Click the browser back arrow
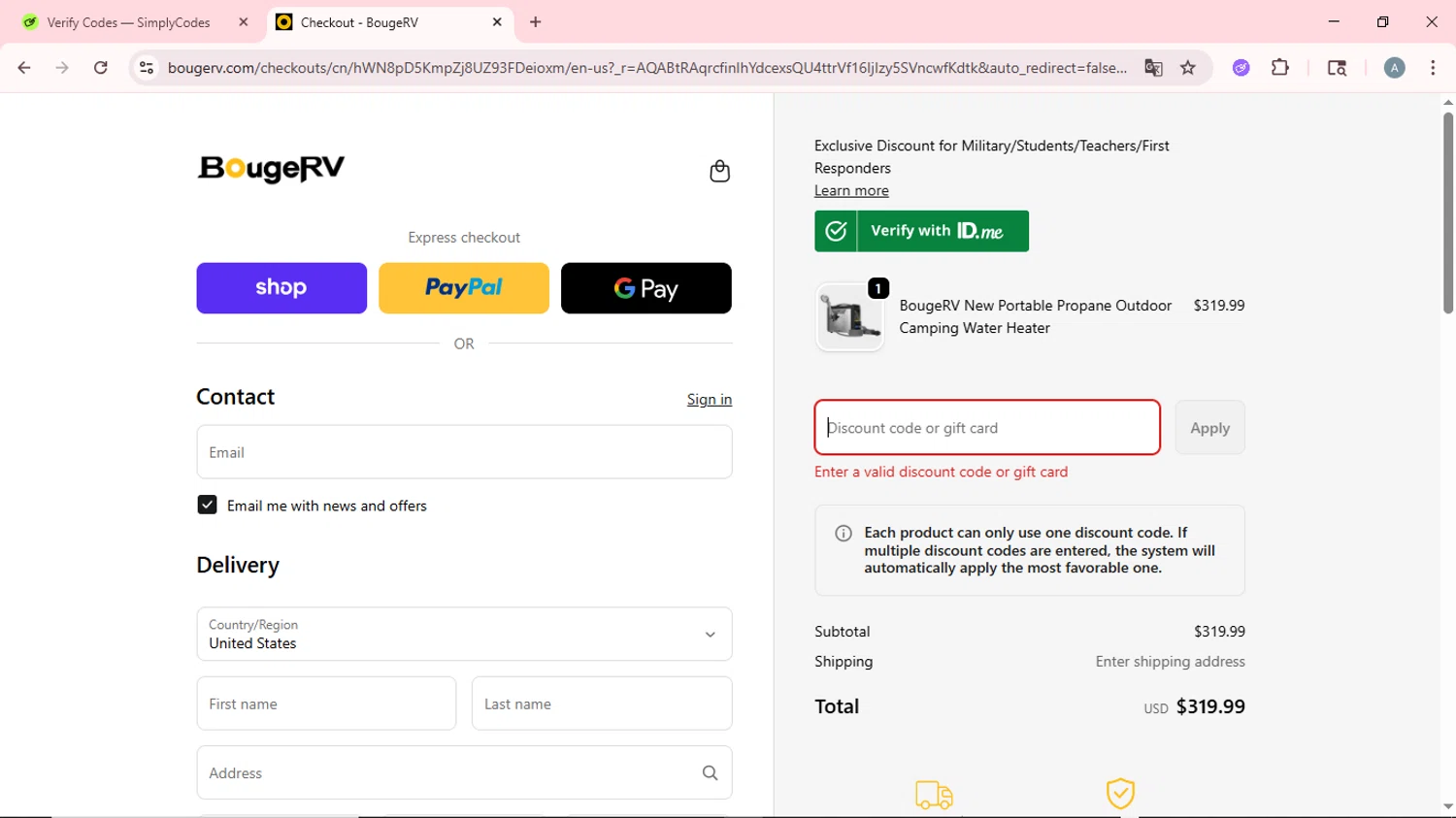Image resolution: width=1456 pixels, height=818 pixels. (x=24, y=68)
